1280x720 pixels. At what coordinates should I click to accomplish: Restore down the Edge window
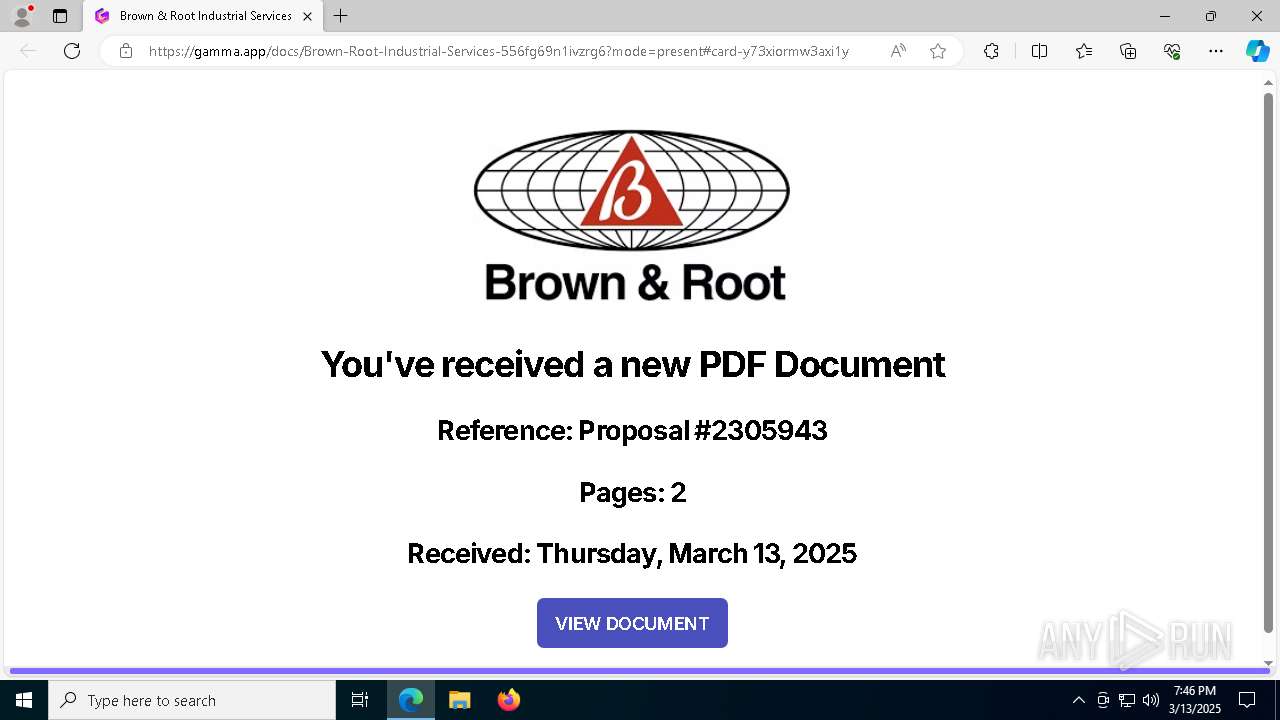[1211, 16]
